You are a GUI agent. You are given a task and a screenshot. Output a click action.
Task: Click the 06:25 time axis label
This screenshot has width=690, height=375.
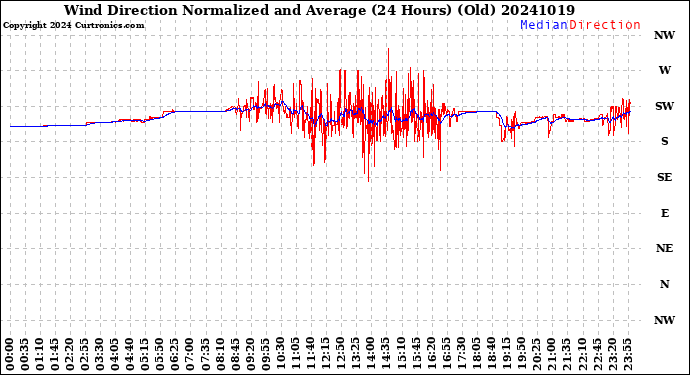[175, 355]
